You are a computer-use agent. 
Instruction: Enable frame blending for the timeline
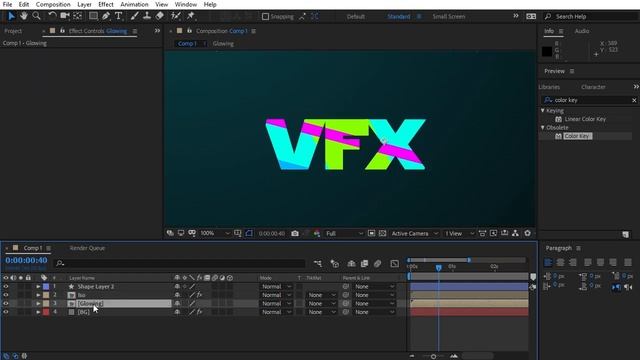364,264
